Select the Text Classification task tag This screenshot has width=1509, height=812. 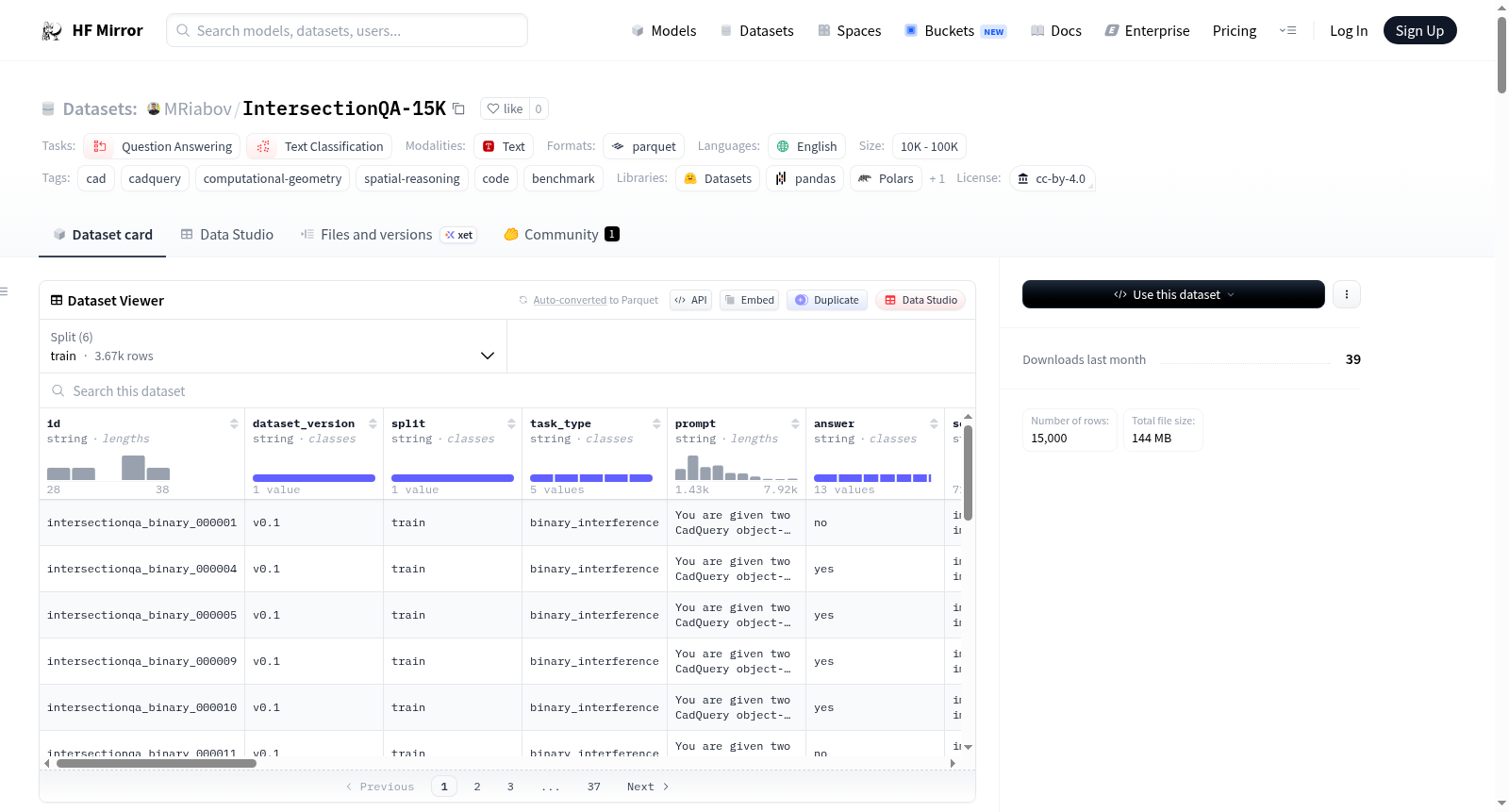pos(320,146)
